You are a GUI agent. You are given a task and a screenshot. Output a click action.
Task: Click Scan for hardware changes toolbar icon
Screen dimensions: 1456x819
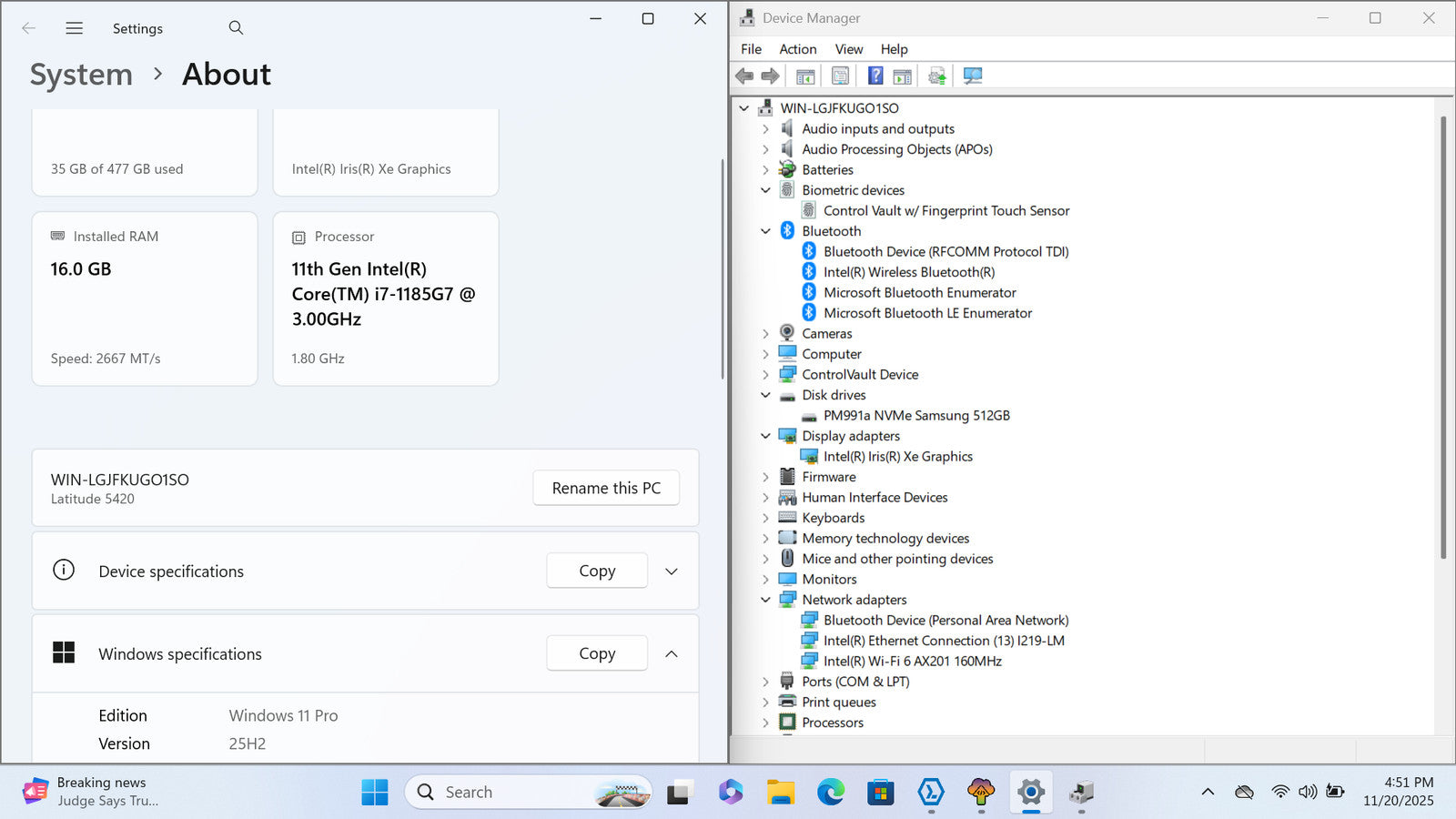tap(973, 76)
